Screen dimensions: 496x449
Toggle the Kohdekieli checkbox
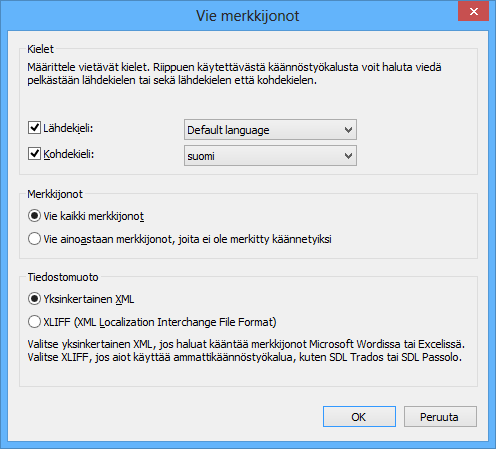(x=34, y=154)
